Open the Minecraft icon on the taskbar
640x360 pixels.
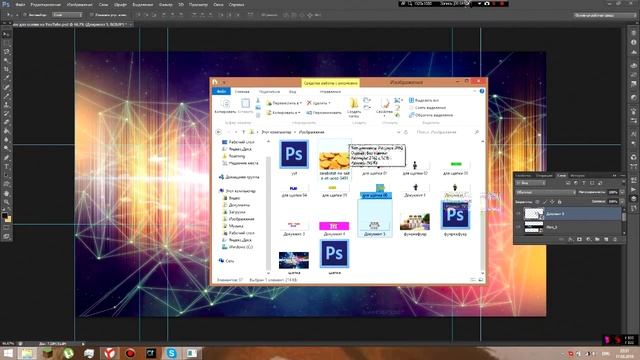pyautogui.click(x=48, y=353)
